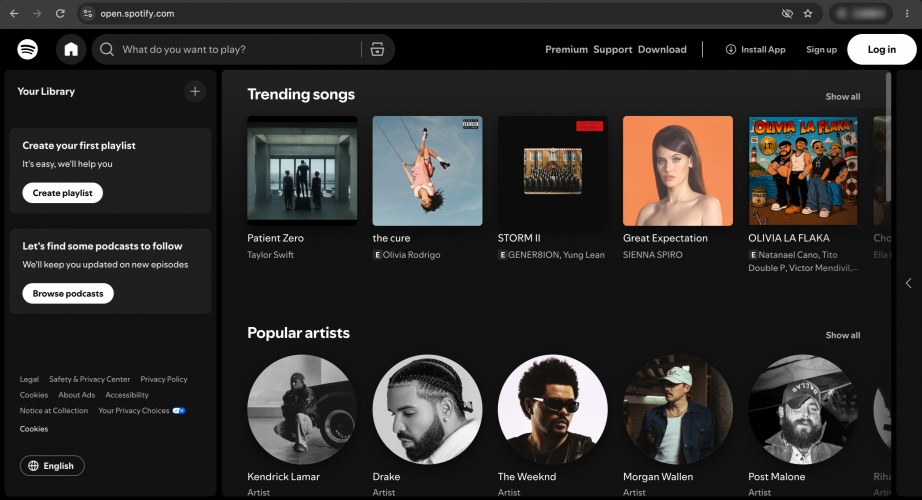This screenshot has height=500, width=922.
Task: Reload the page with refresh icon
Action: pos(60,14)
